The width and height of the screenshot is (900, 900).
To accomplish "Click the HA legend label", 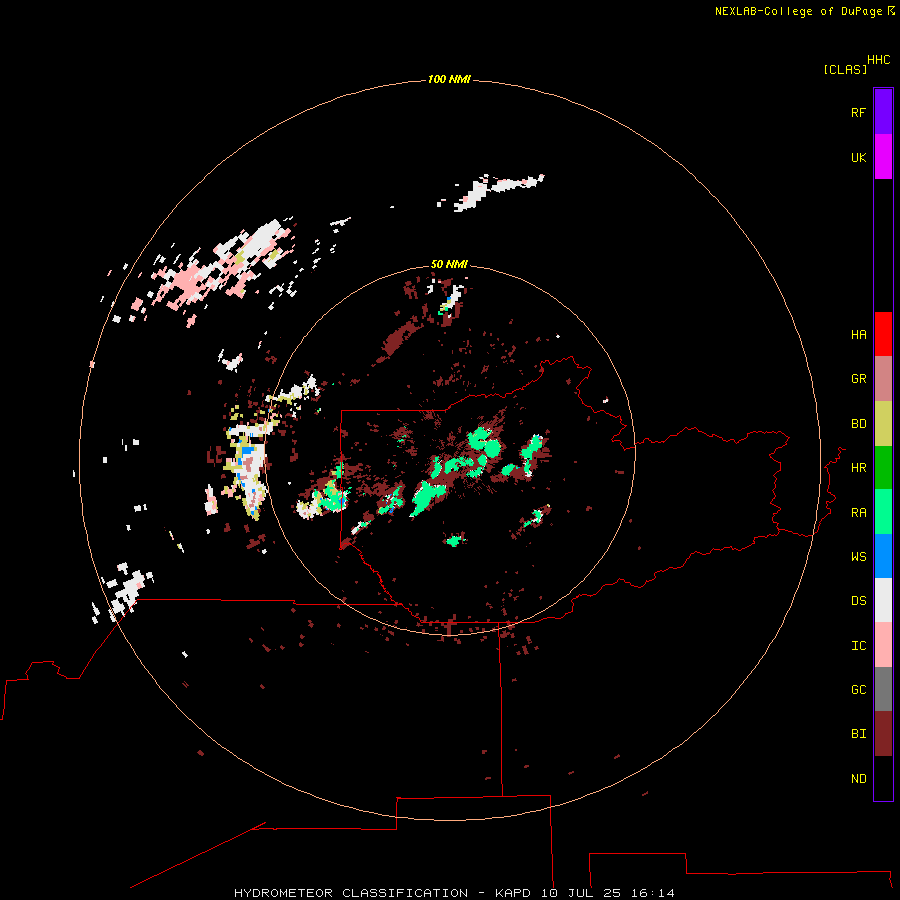I will pos(858,335).
